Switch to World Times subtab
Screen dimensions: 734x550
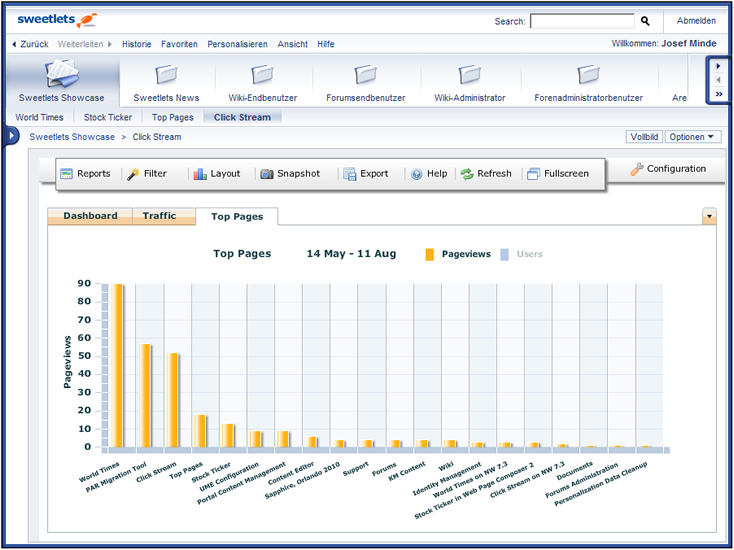pyautogui.click(x=39, y=117)
